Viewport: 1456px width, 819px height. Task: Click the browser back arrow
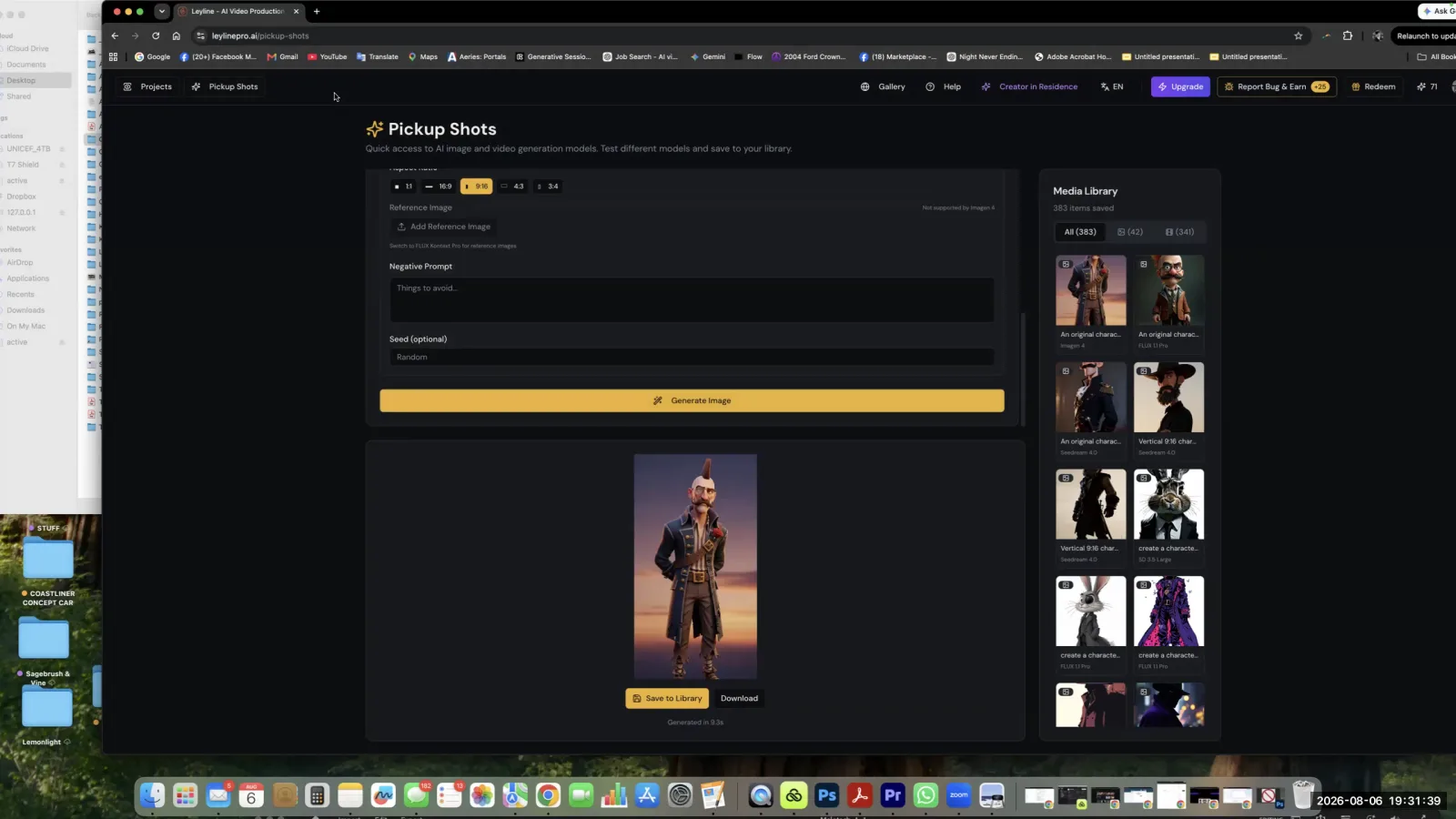(115, 35)
